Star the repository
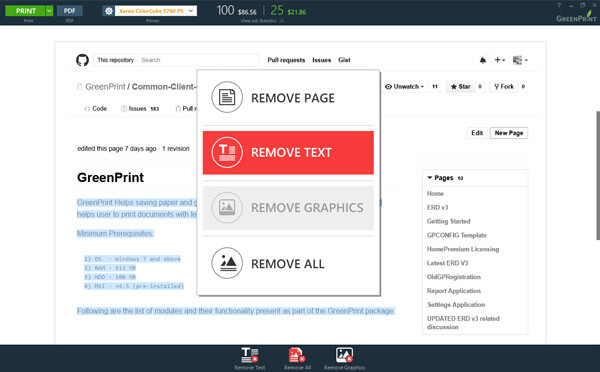The width and height of the screenshot is (600, 372). tap(460, 86)
